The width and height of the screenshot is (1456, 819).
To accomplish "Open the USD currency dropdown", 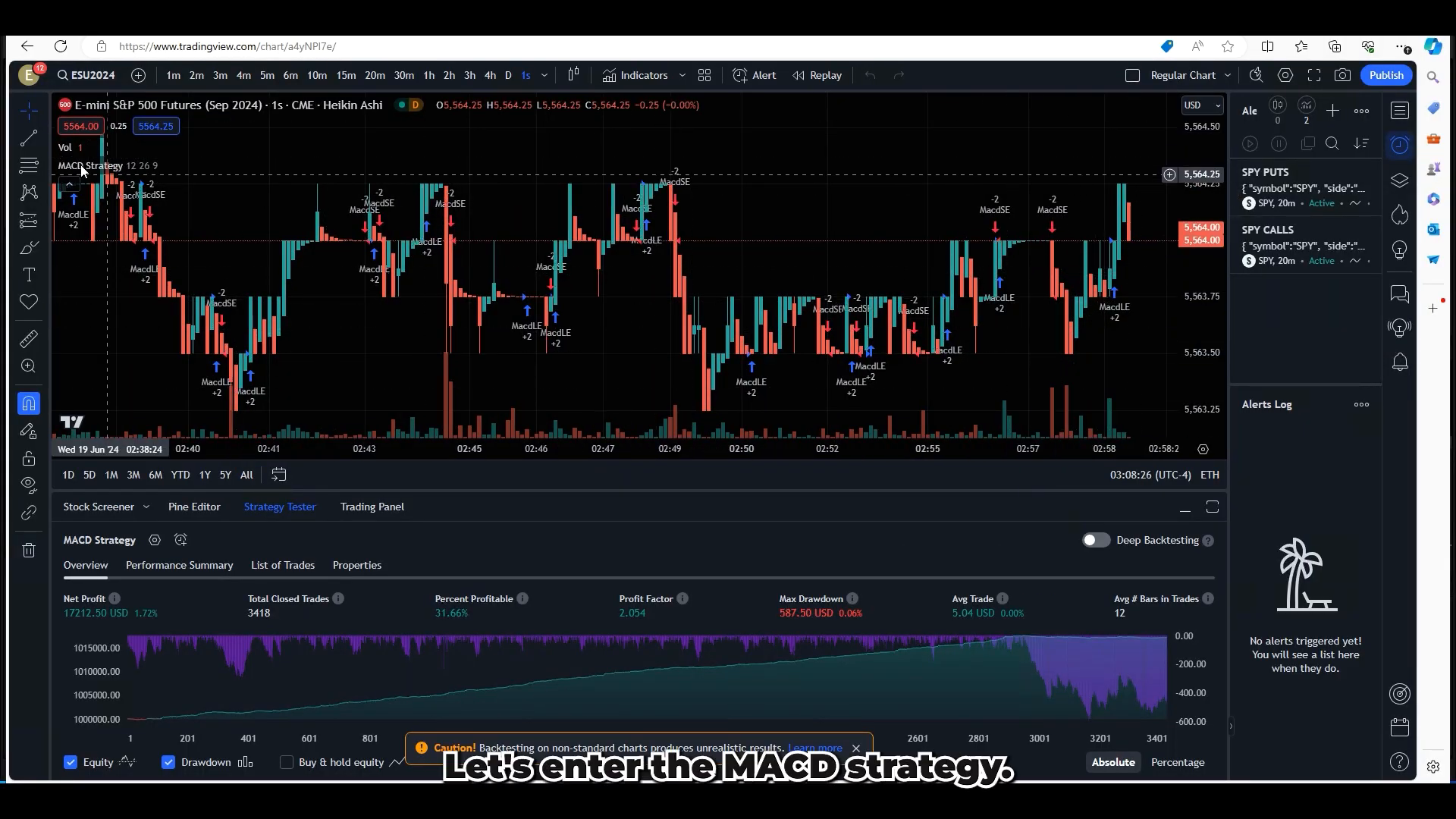I will tap(1203, 105).
